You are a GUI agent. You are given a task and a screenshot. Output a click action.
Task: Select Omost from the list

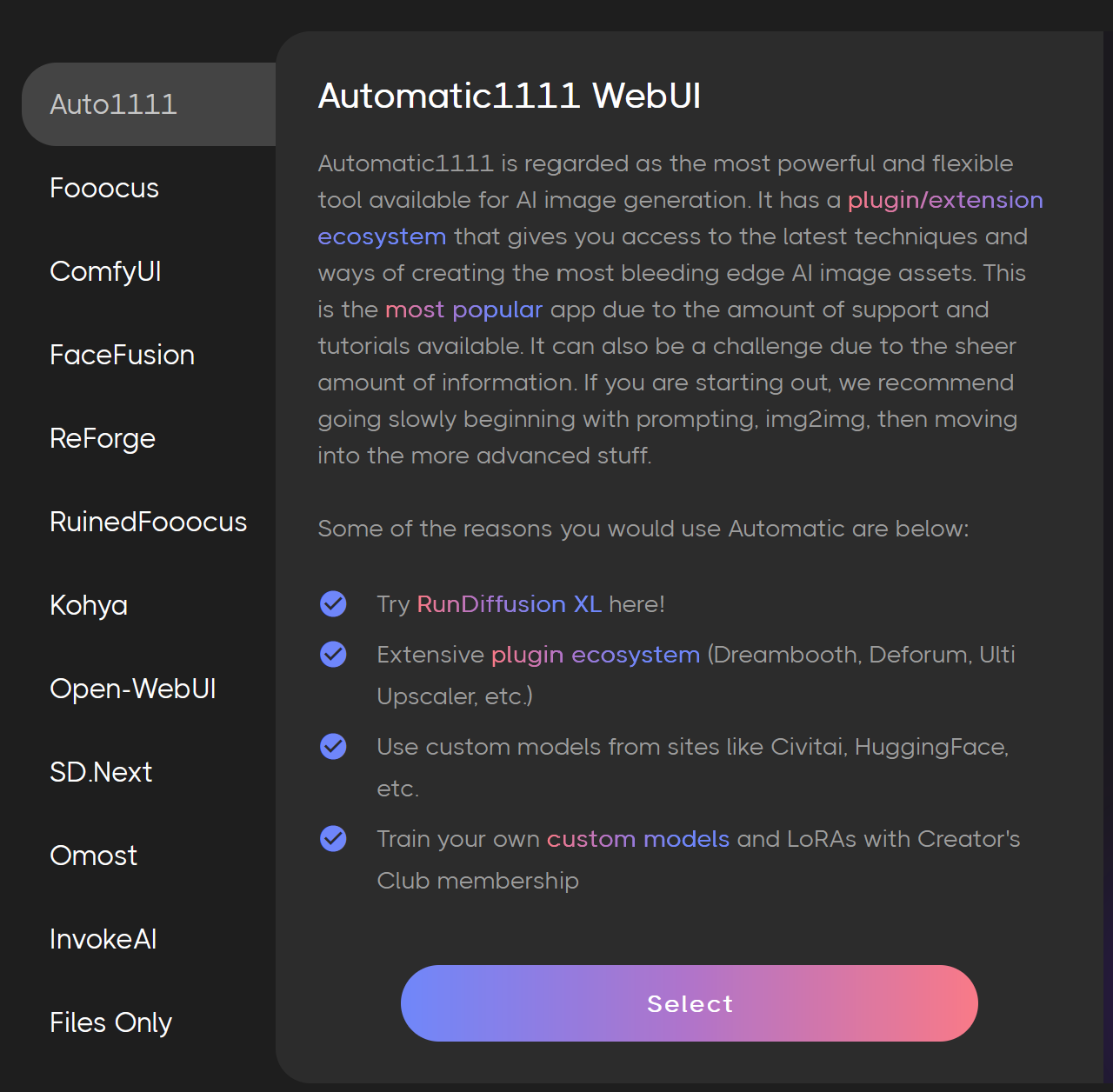point(93,856)
